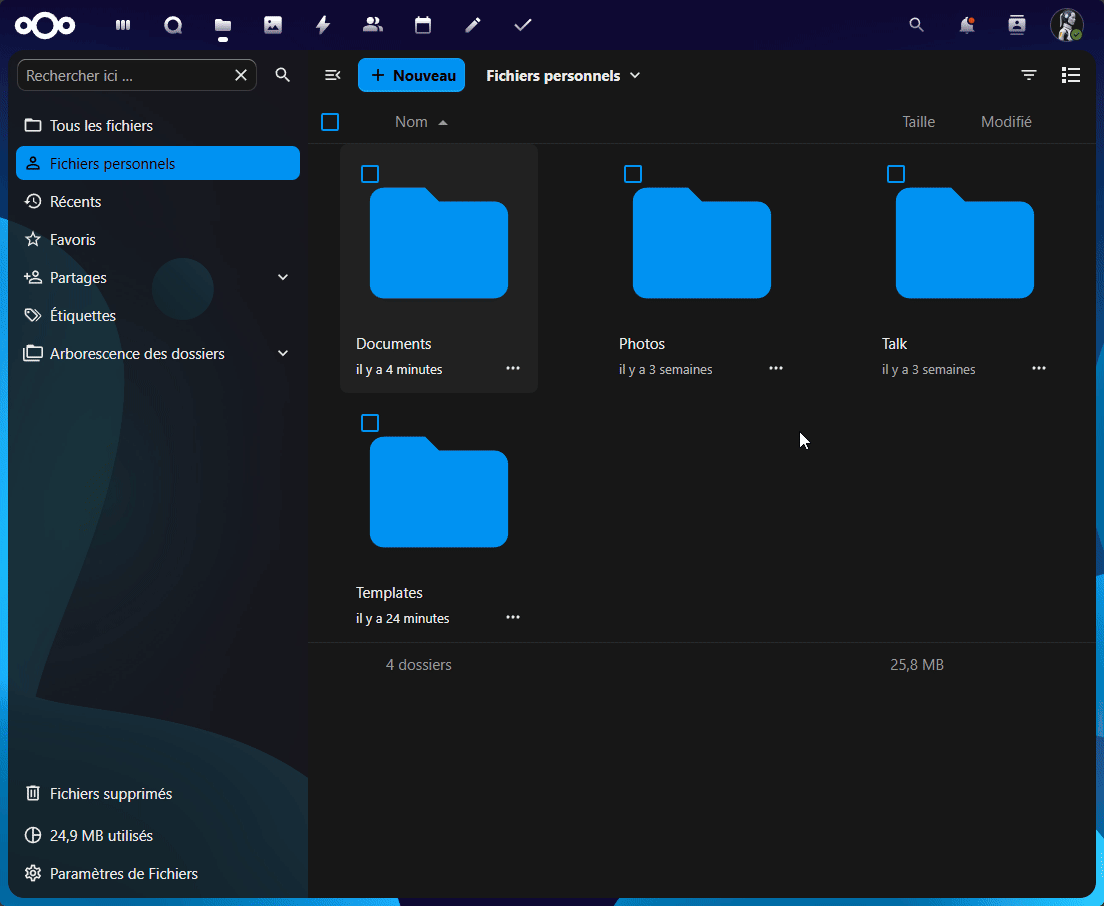The height and width of the screenshot is (906, 1104).
Task: Open the Photos app icon
Action: tap(273, 25)
